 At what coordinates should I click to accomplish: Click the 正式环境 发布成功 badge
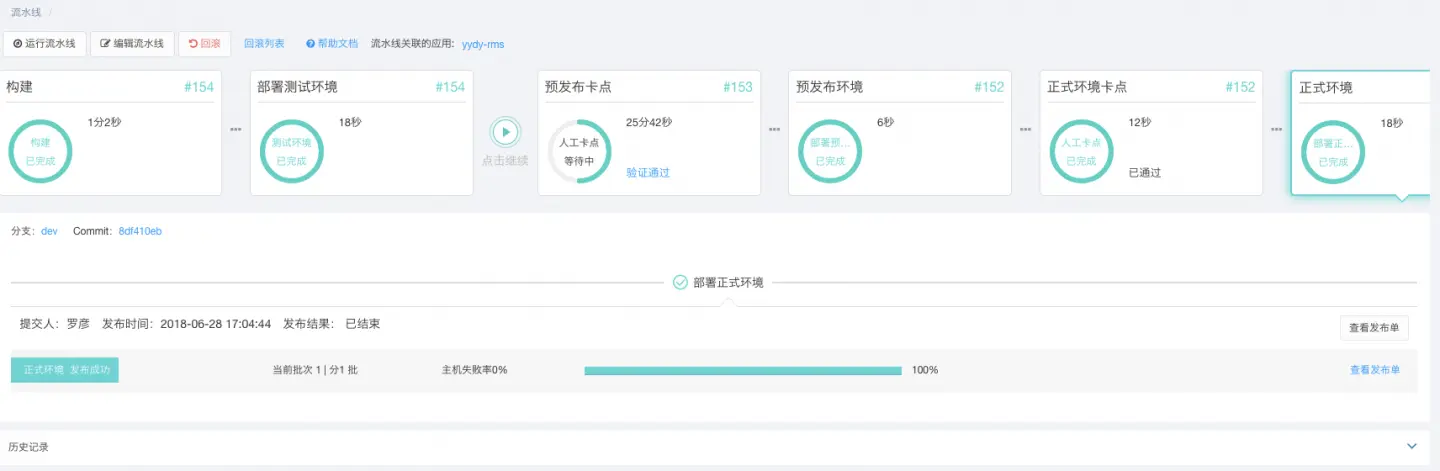point(65,369)
